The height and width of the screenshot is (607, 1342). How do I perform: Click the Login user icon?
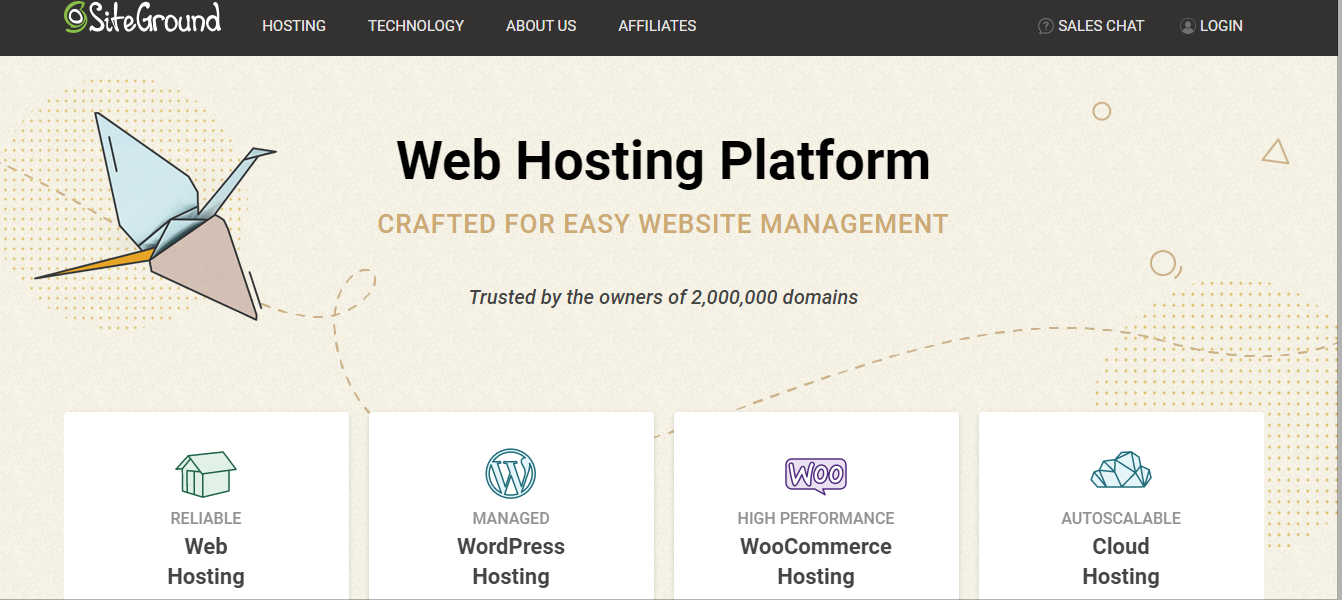(x=1188, y=26)
